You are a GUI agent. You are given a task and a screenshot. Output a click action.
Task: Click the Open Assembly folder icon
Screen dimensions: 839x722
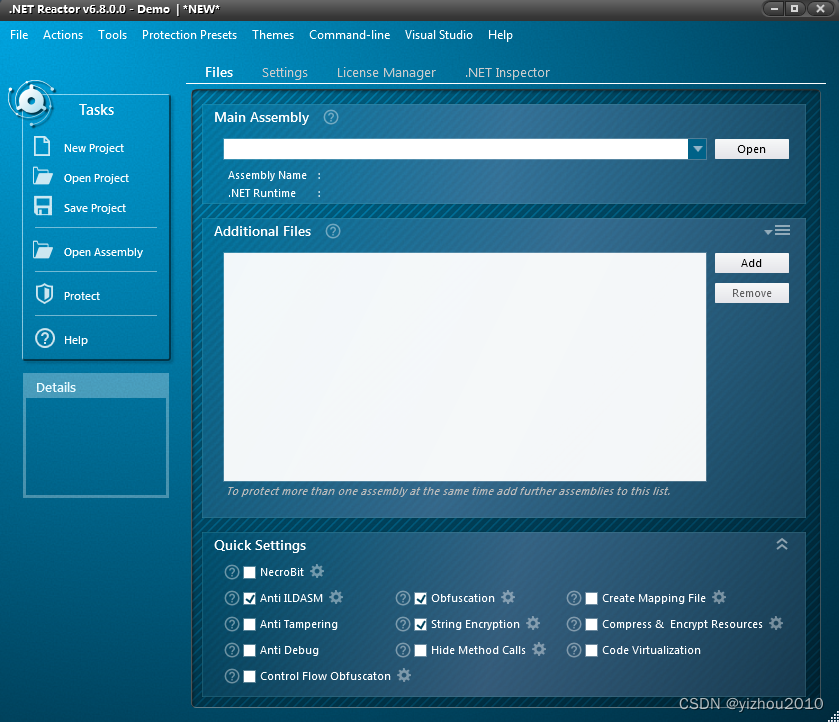tap(43, 250)
